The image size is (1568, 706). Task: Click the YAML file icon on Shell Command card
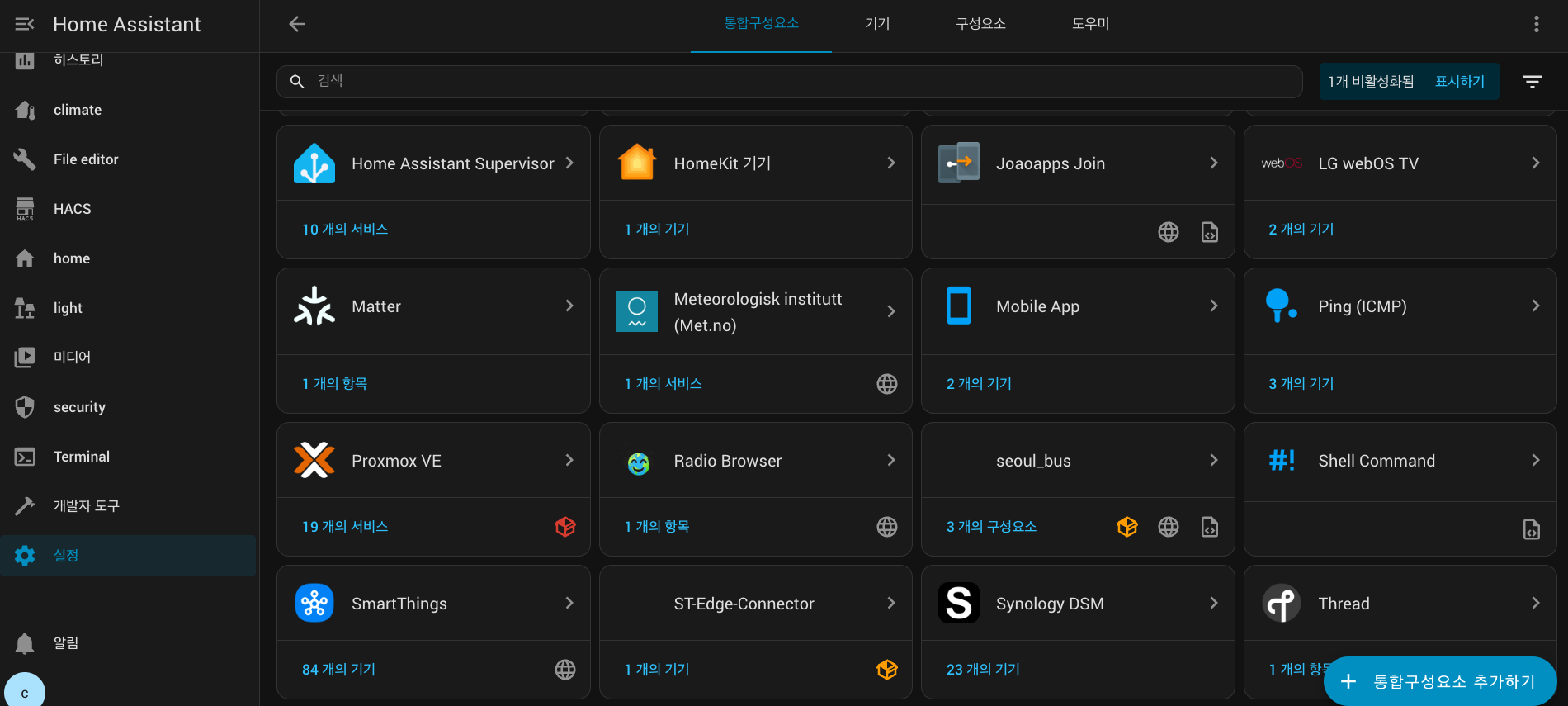1531,529
